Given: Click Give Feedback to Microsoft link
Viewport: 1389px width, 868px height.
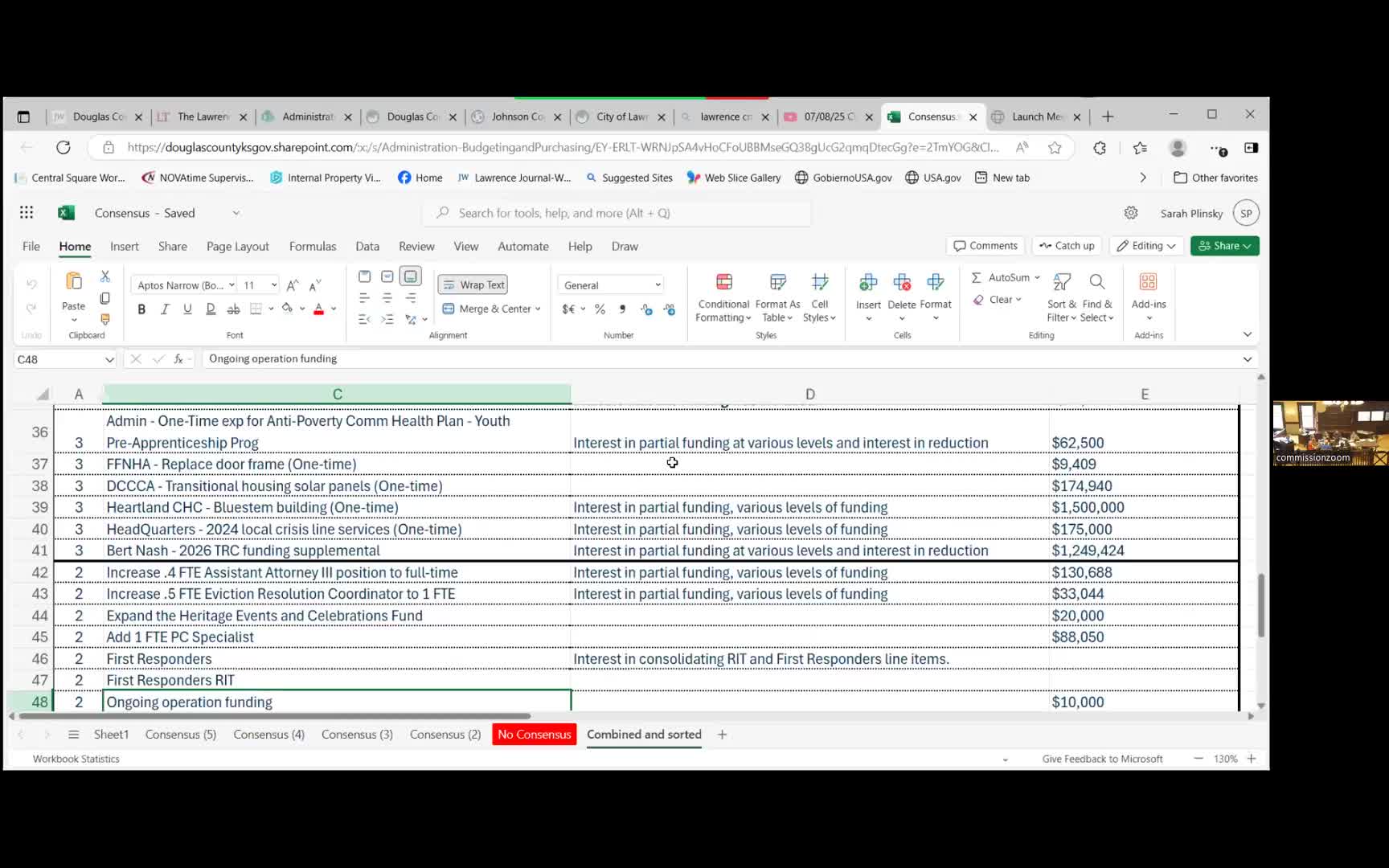Looking at the screenshot, I should pyautogui.click(x=1102, y=759).
